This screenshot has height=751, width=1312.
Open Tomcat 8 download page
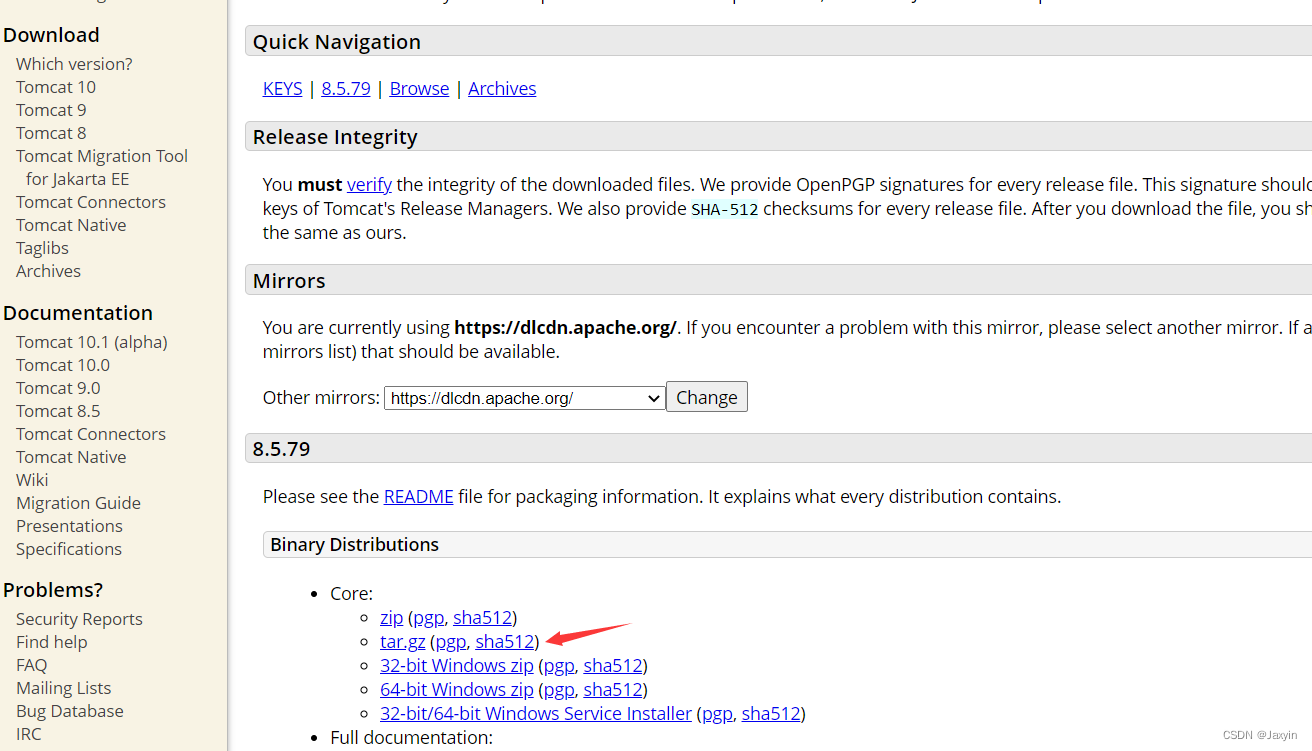click(51, 133)
